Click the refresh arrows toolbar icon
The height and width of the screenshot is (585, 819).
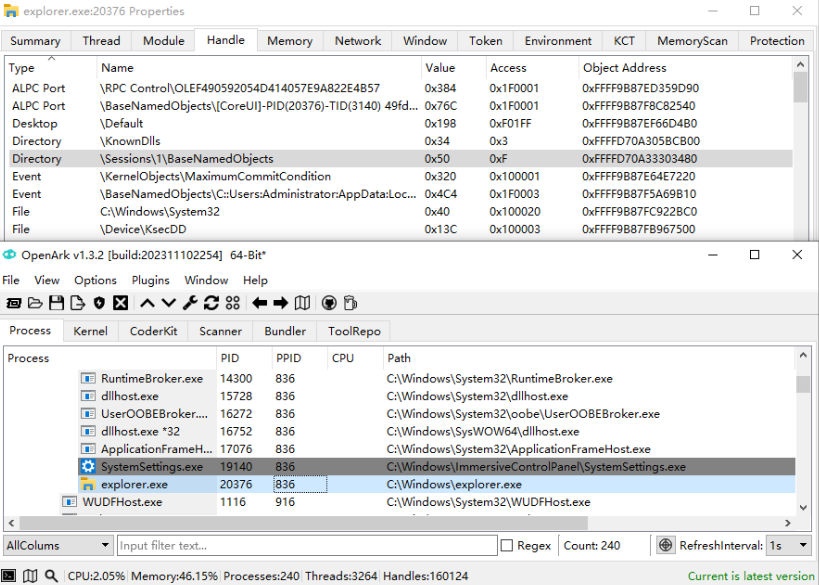[211, 303]
